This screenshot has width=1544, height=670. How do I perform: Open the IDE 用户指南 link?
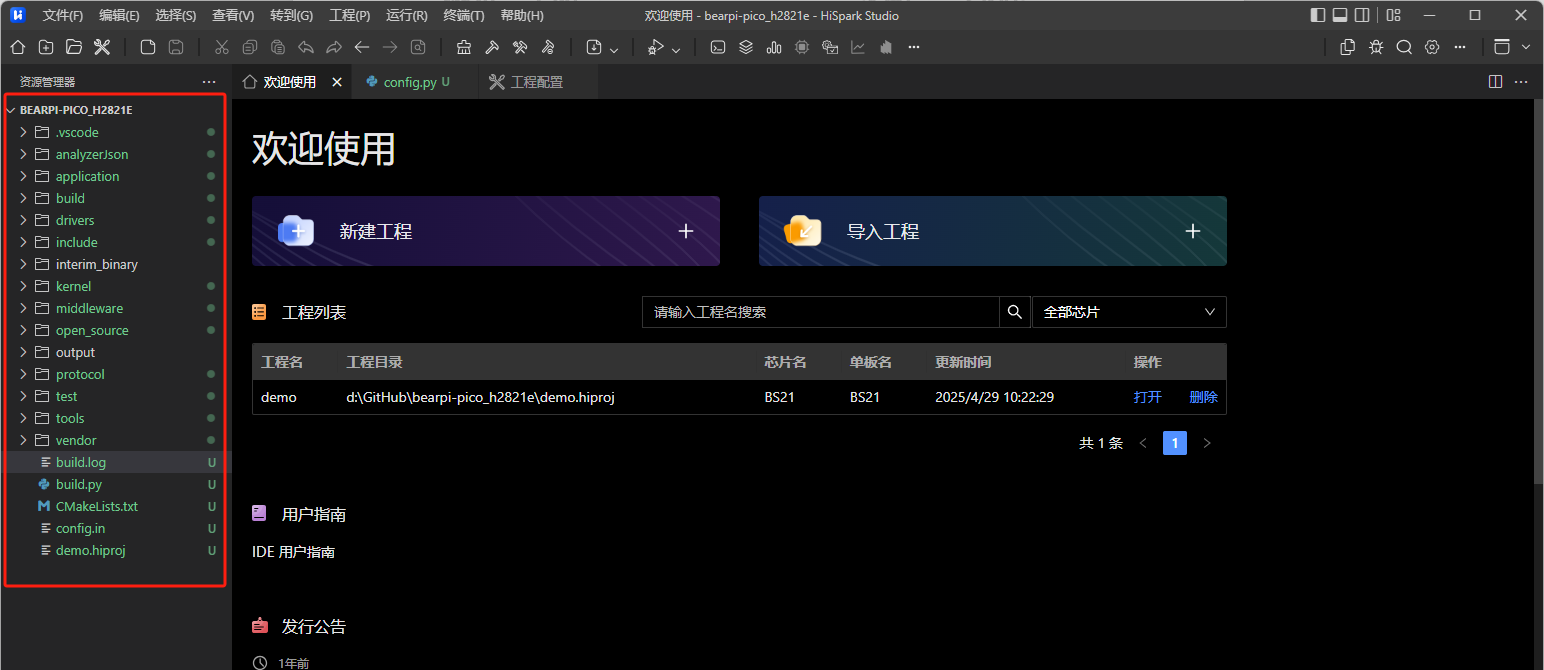point(293,552)
